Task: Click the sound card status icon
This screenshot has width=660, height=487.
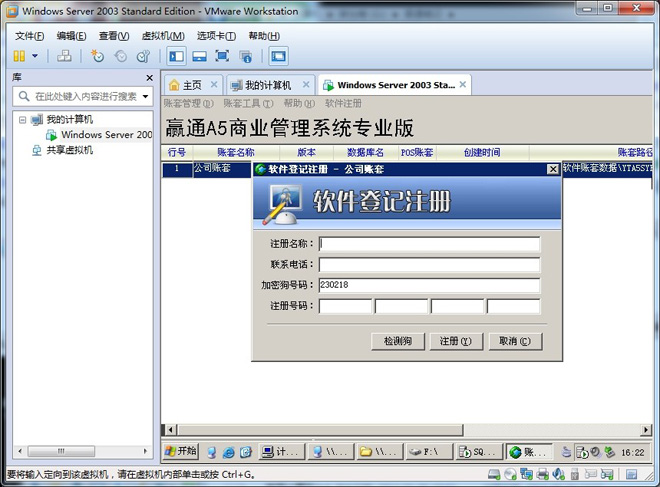Action: (559, 475)
